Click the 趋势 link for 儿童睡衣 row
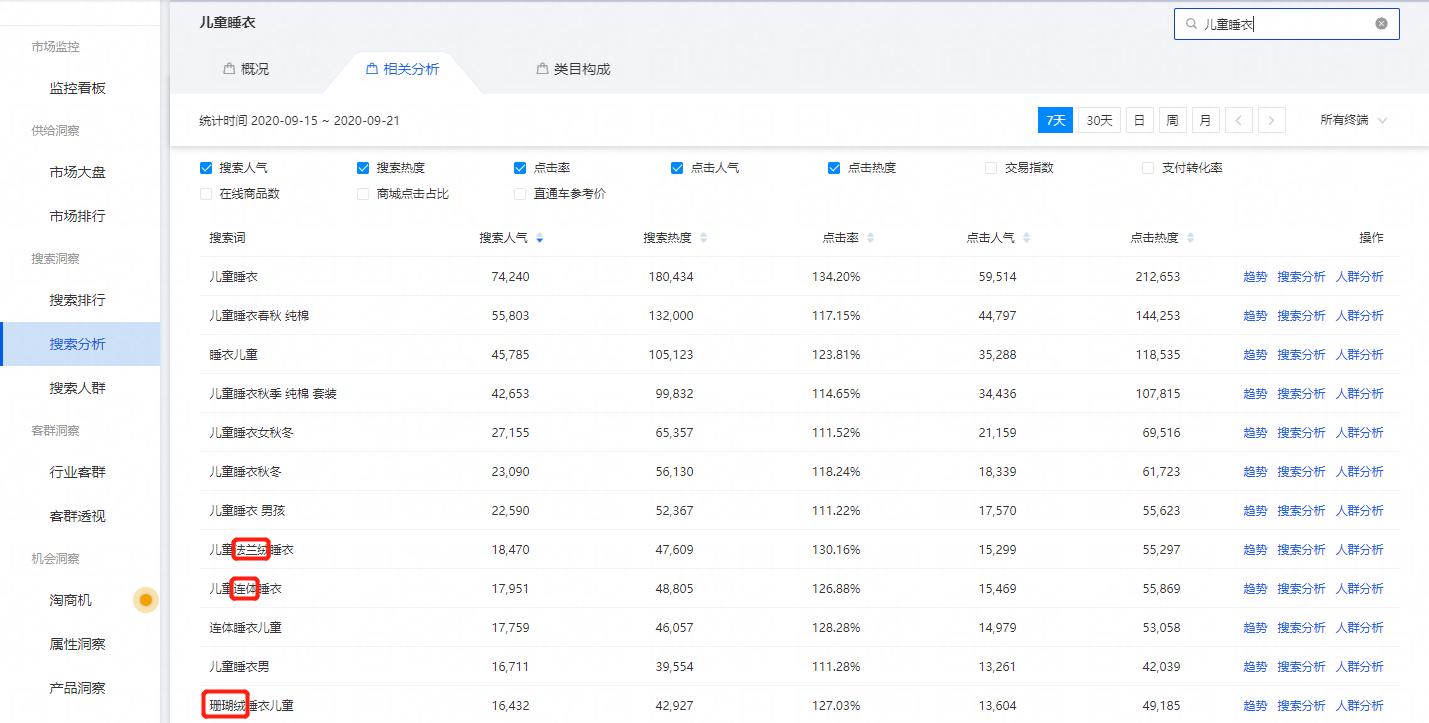The width and height of the screenshot is (1429, 723). (1254, 276)
